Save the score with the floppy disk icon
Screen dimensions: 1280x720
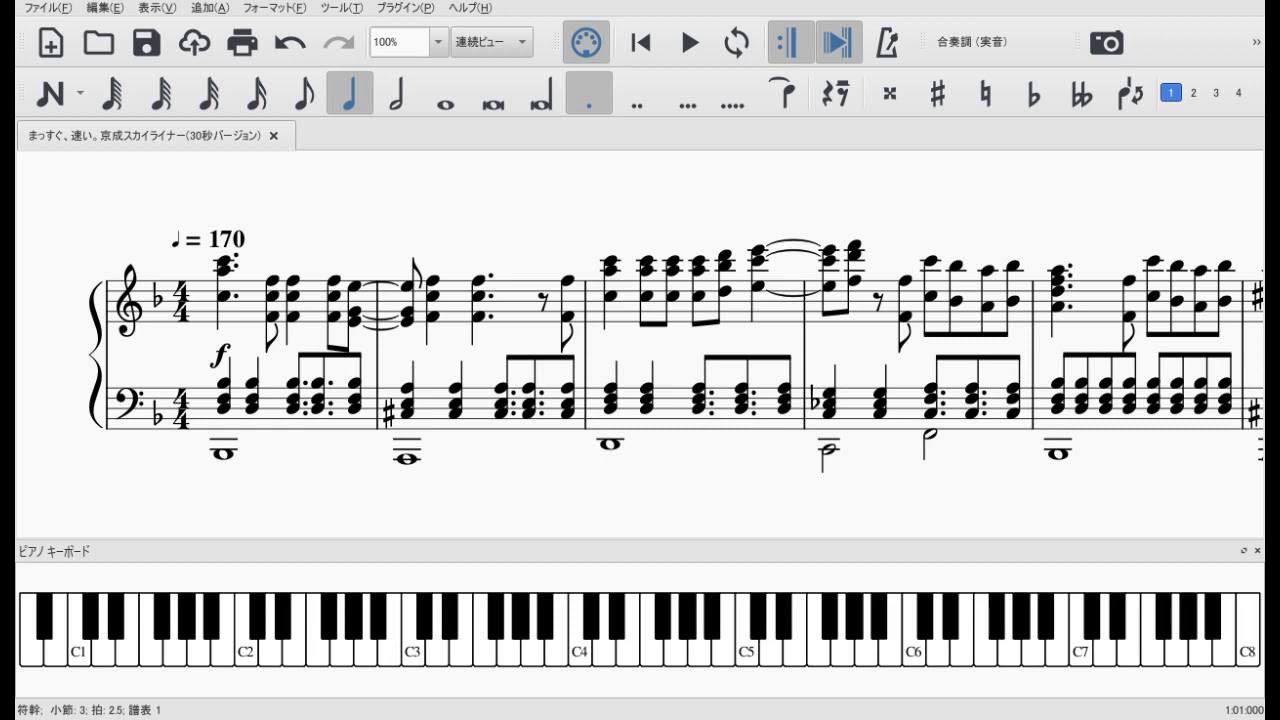click(146, 43)
